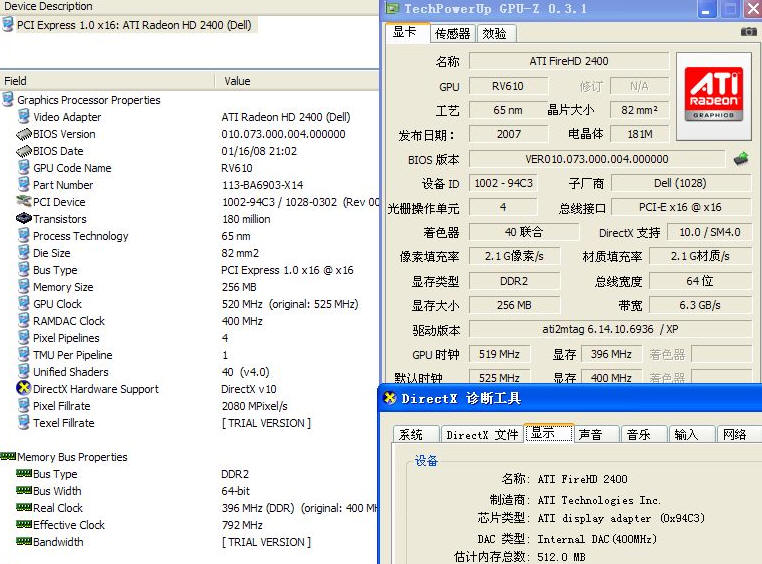Open the 音乐 tab in DirectX tool
The width and height of the screenshot is (762, 564).
click(644, 434)
